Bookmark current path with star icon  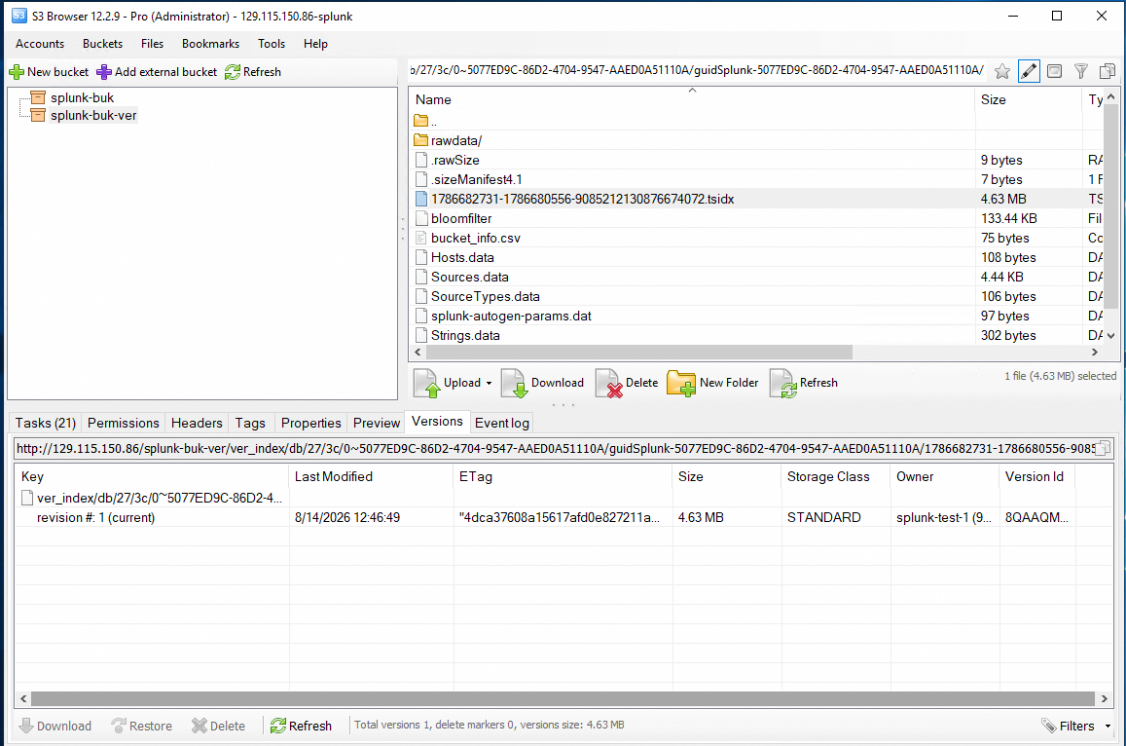tap(1002, 71)
